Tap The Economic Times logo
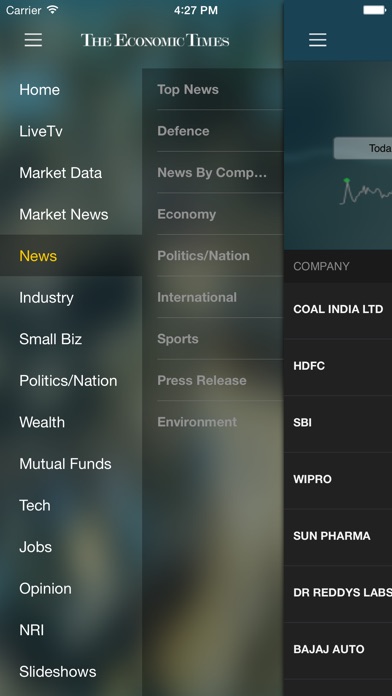This screenshot has width=392, height=696. [x=155, y=40]
